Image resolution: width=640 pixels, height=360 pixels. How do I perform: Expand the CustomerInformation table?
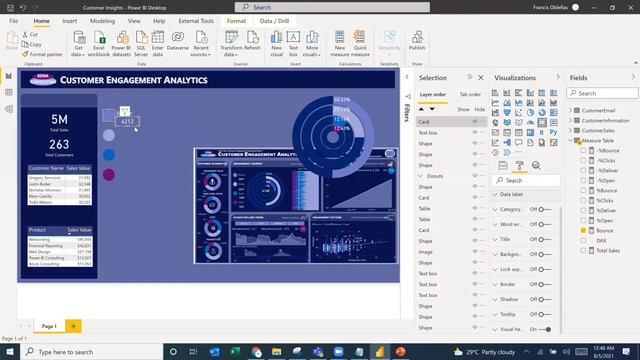pyautogui.click(x=571, y=120)
